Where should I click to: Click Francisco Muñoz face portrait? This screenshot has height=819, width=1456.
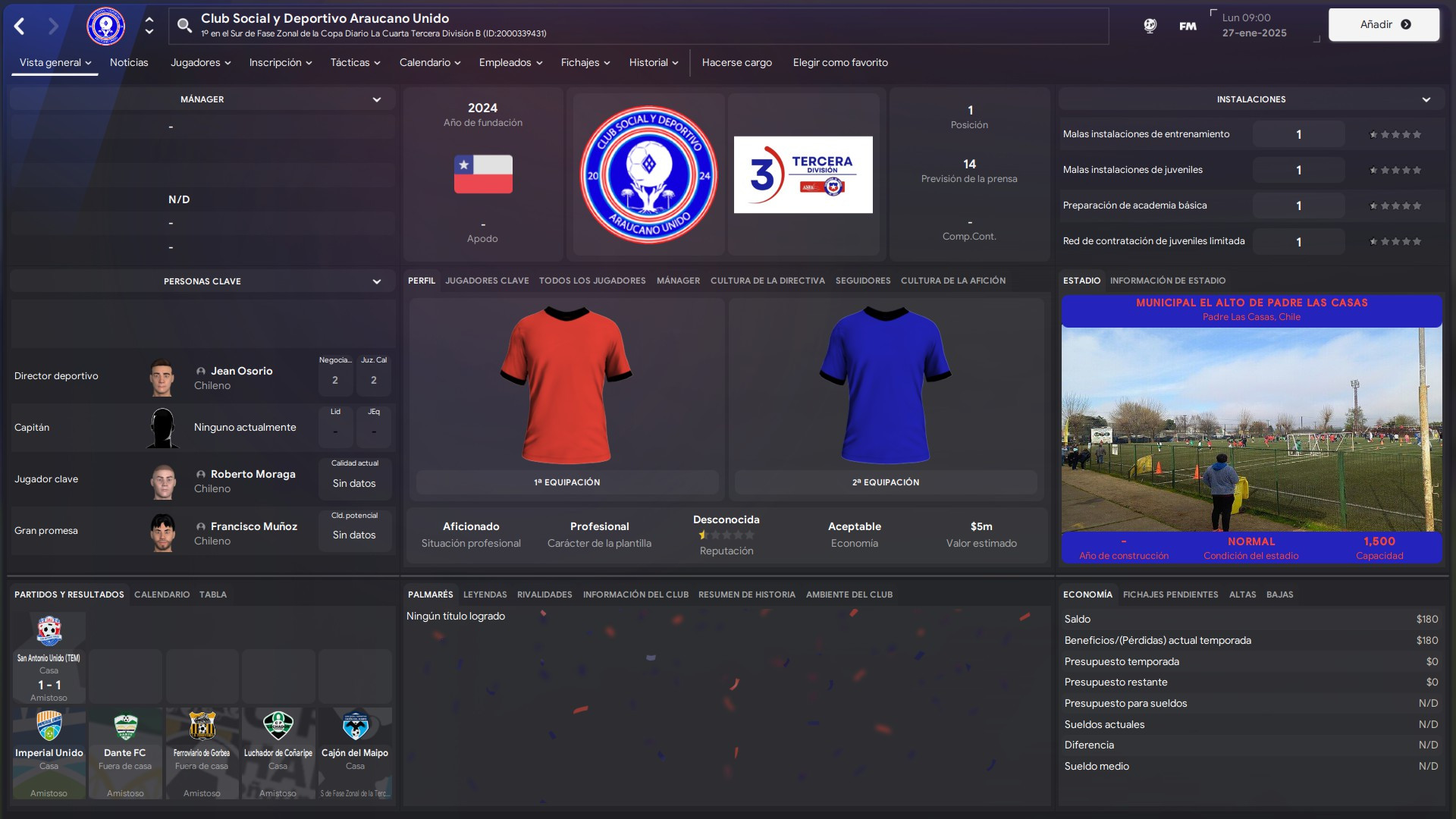click(x=162, y=532)
